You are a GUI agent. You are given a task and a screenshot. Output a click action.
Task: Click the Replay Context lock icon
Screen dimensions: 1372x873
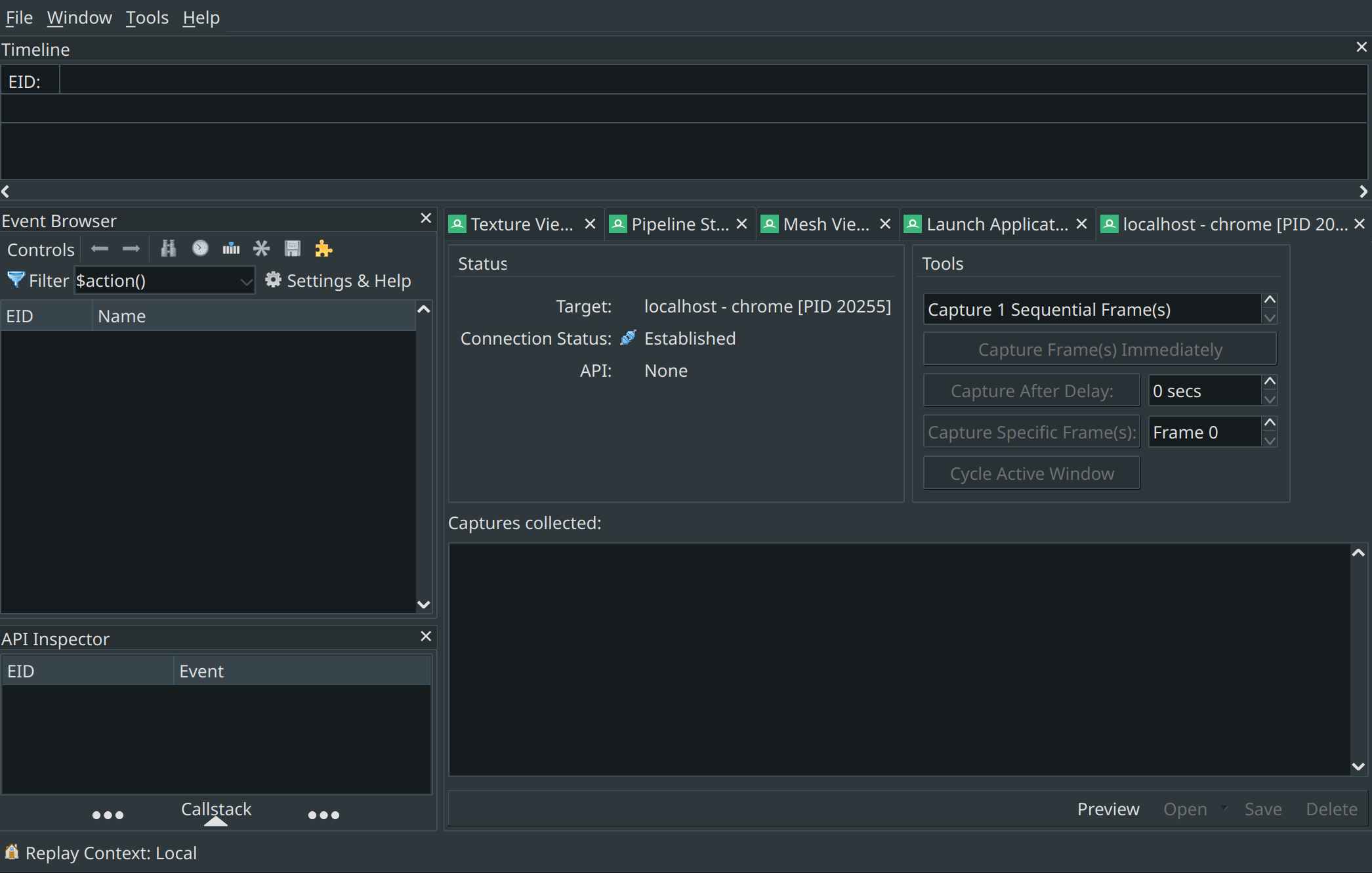(x=11, y=853)
